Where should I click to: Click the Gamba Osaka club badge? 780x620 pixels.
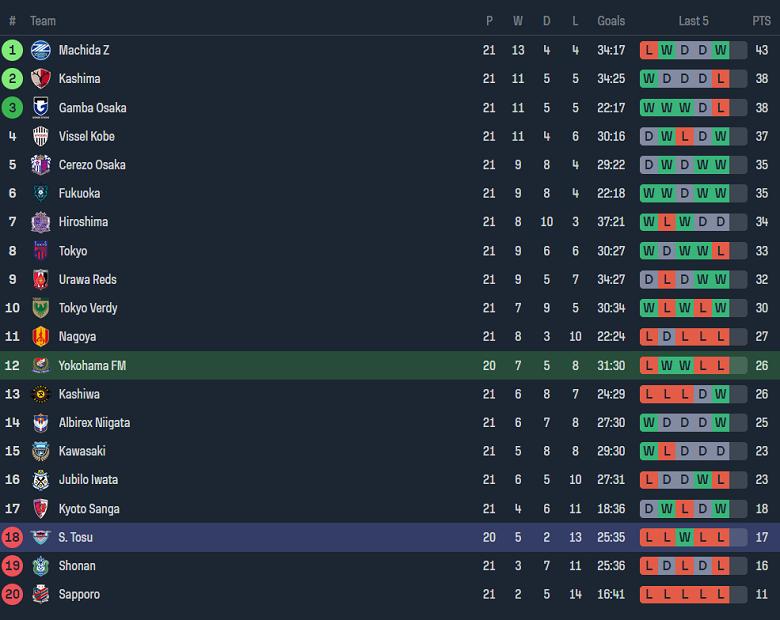click(x=40, y=107)
